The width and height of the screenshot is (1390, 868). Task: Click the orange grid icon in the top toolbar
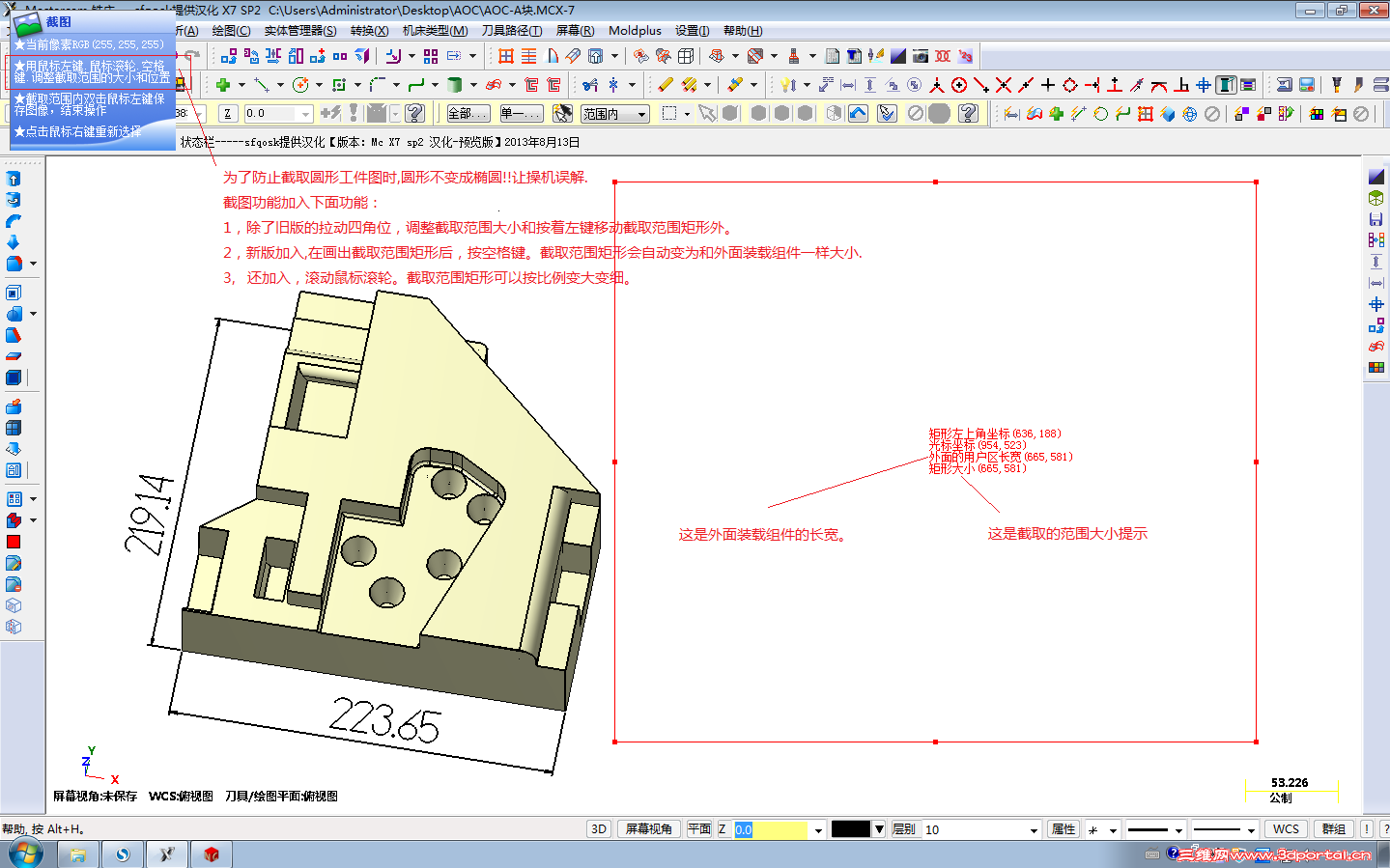(506, 56)
